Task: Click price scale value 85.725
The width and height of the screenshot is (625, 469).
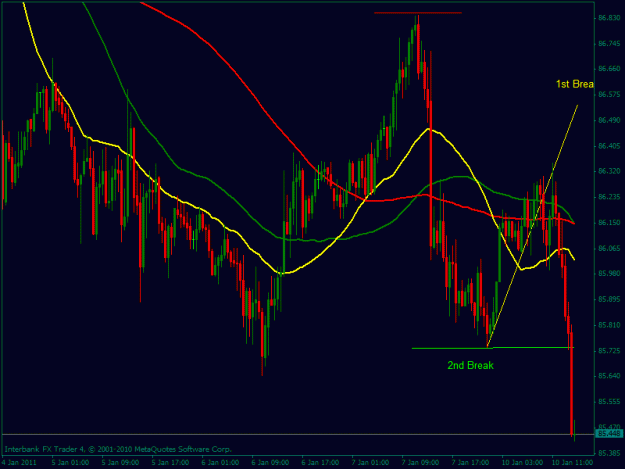Action: click(609, 351)
